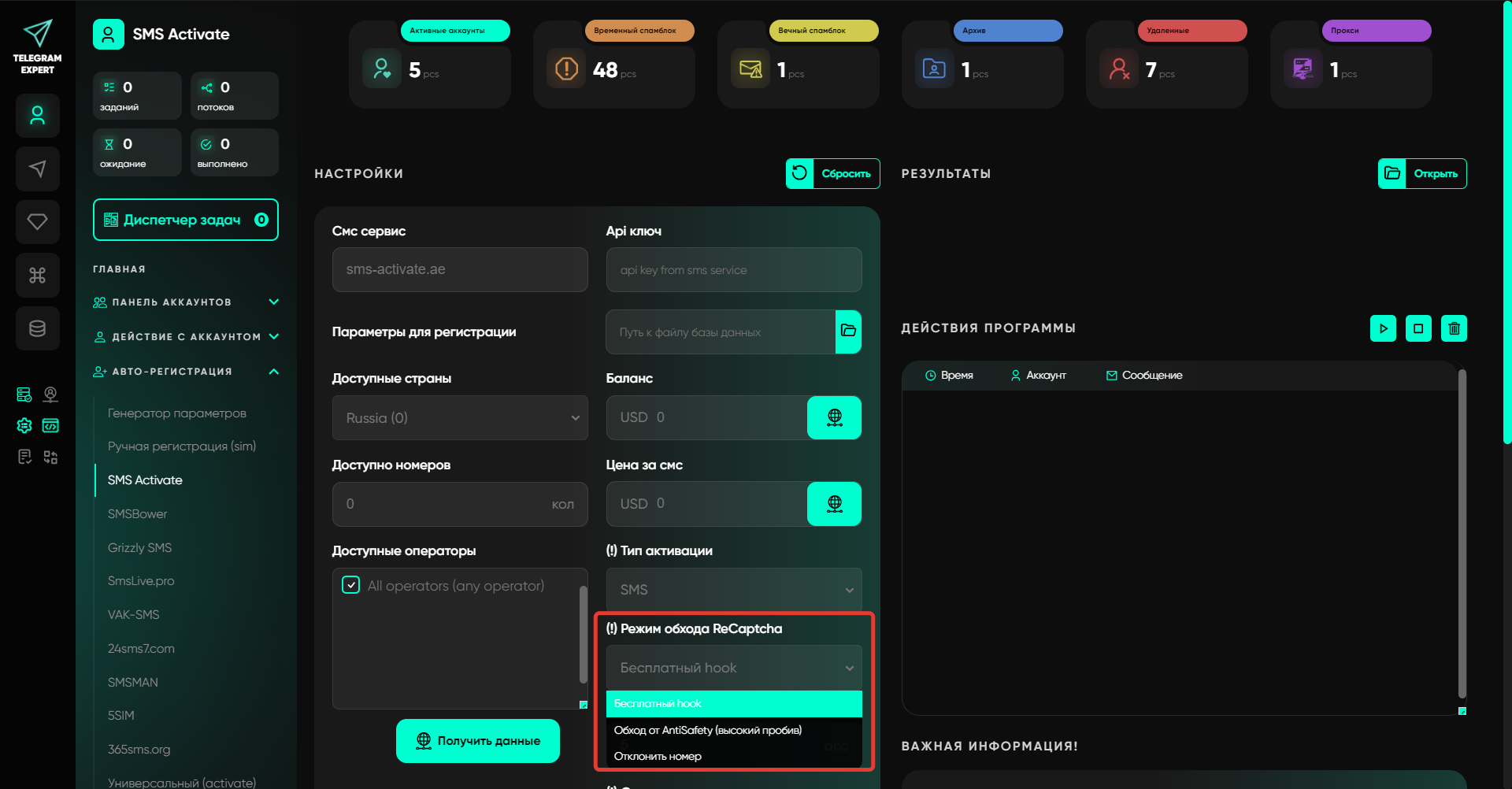Click the globe icon next to Balance field
The height and width of the screenshot is (789, 1512).
coord(834,417)
